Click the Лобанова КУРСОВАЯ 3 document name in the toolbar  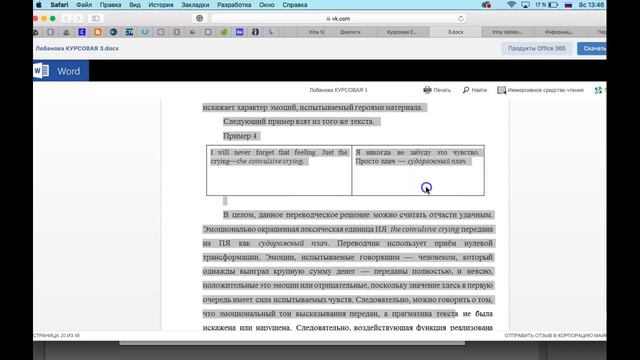338,90
